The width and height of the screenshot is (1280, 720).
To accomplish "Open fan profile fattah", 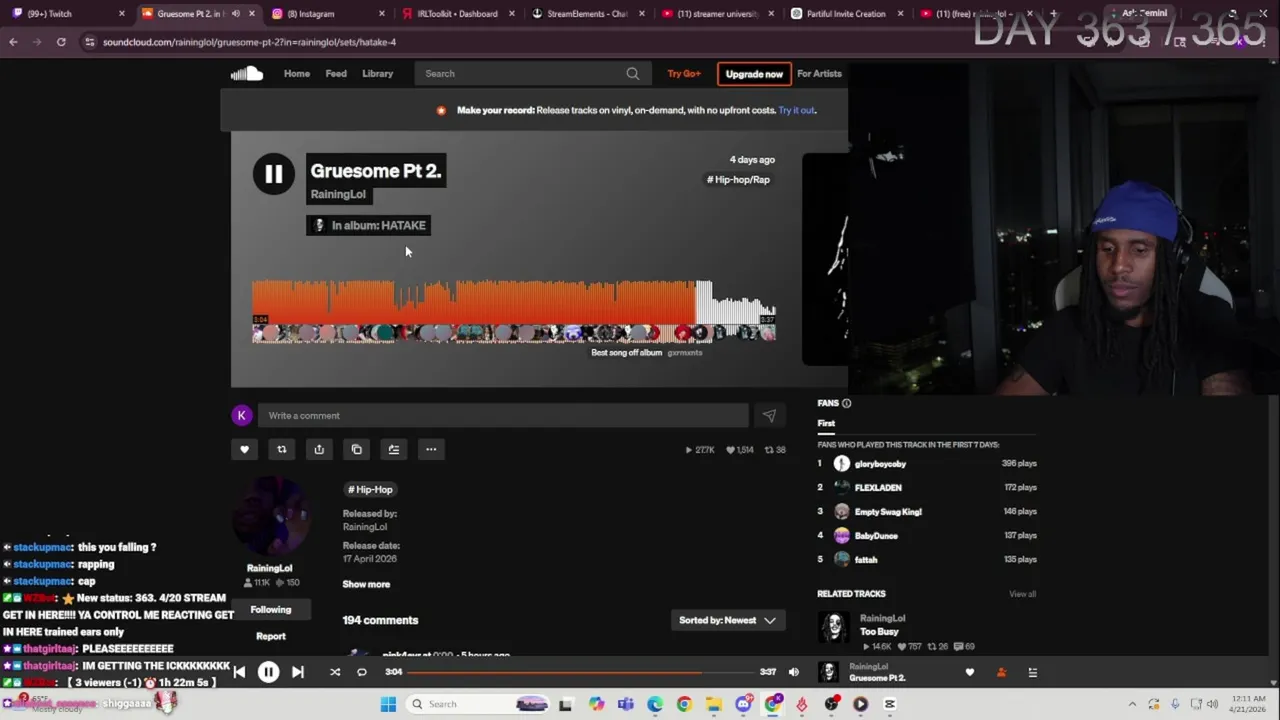I will tap(866, 560).
